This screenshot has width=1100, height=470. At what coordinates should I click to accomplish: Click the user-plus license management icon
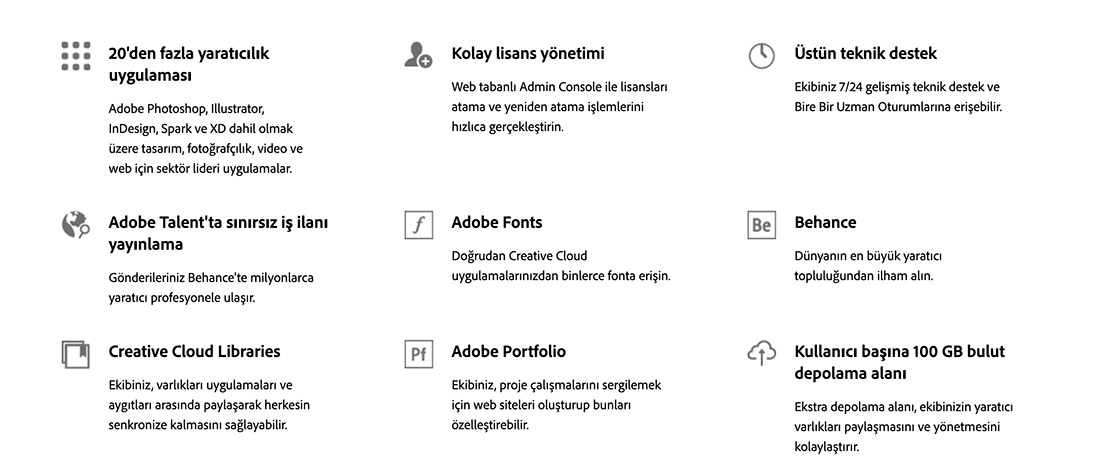[x=418, y=55]
